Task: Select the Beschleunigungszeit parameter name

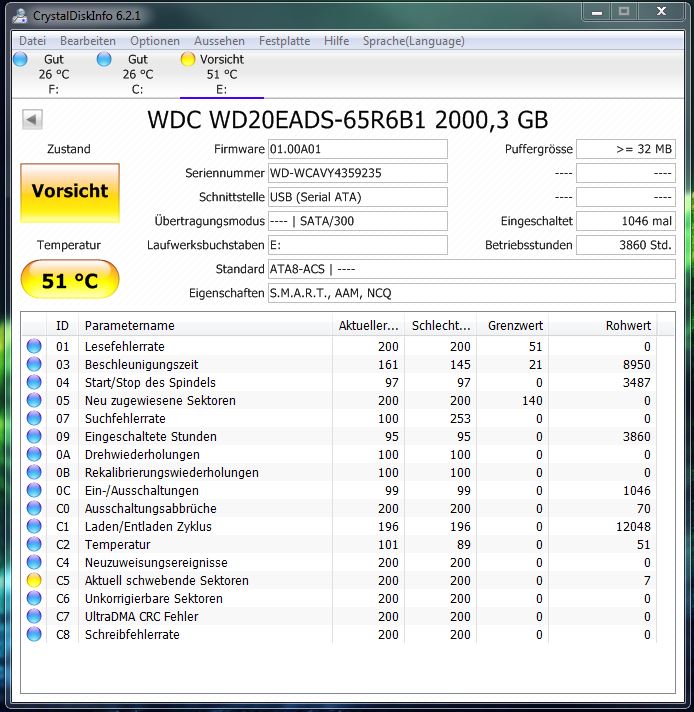Action: (141, 365)
